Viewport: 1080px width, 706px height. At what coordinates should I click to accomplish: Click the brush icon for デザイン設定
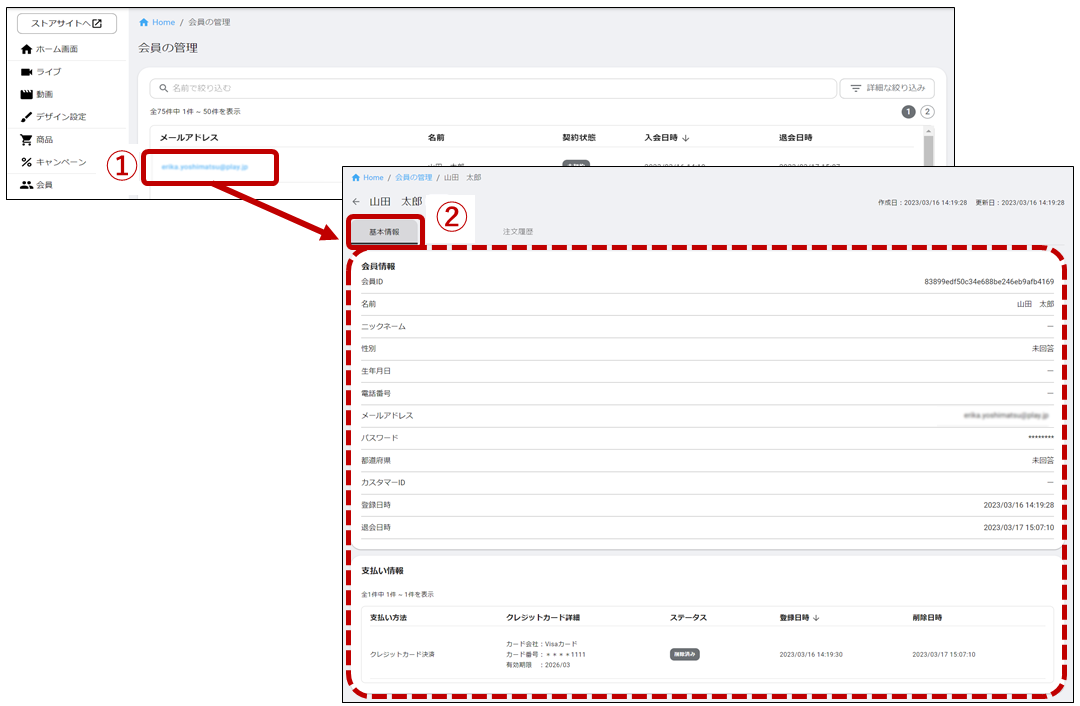(x=26, y=116)
